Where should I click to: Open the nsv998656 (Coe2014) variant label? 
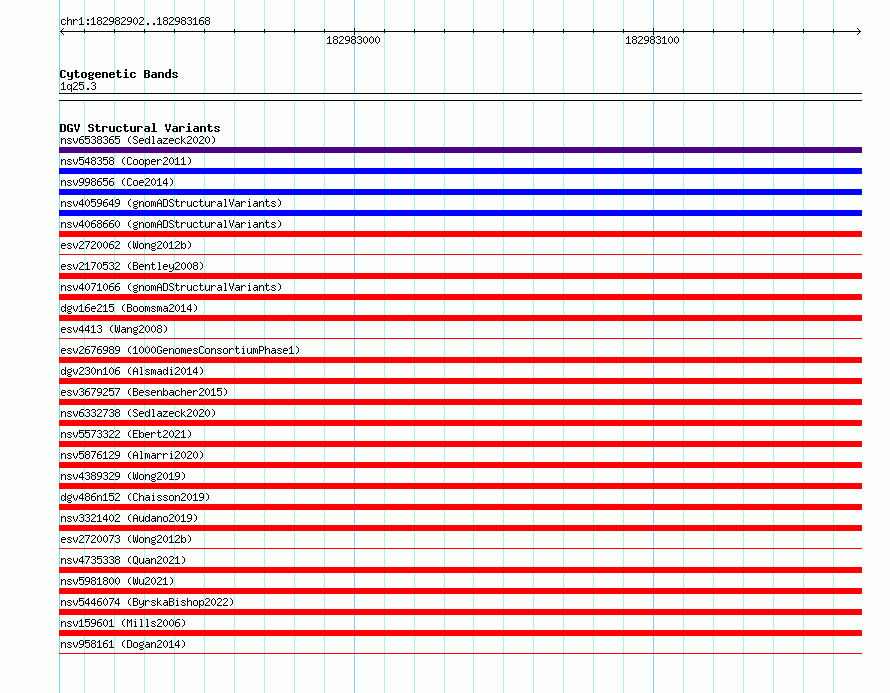(117, 182)
